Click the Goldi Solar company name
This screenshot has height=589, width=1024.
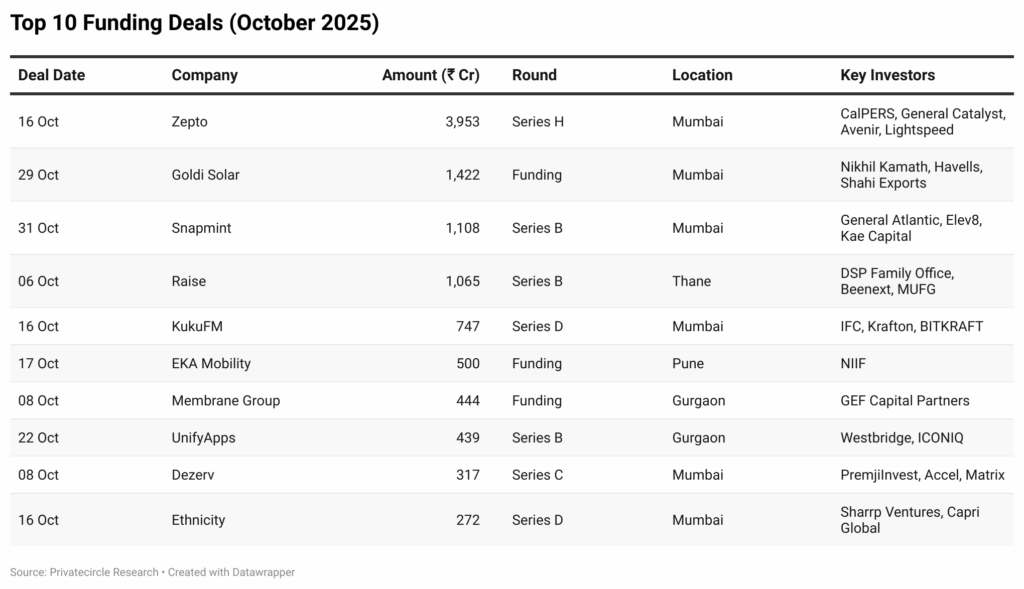205,175
